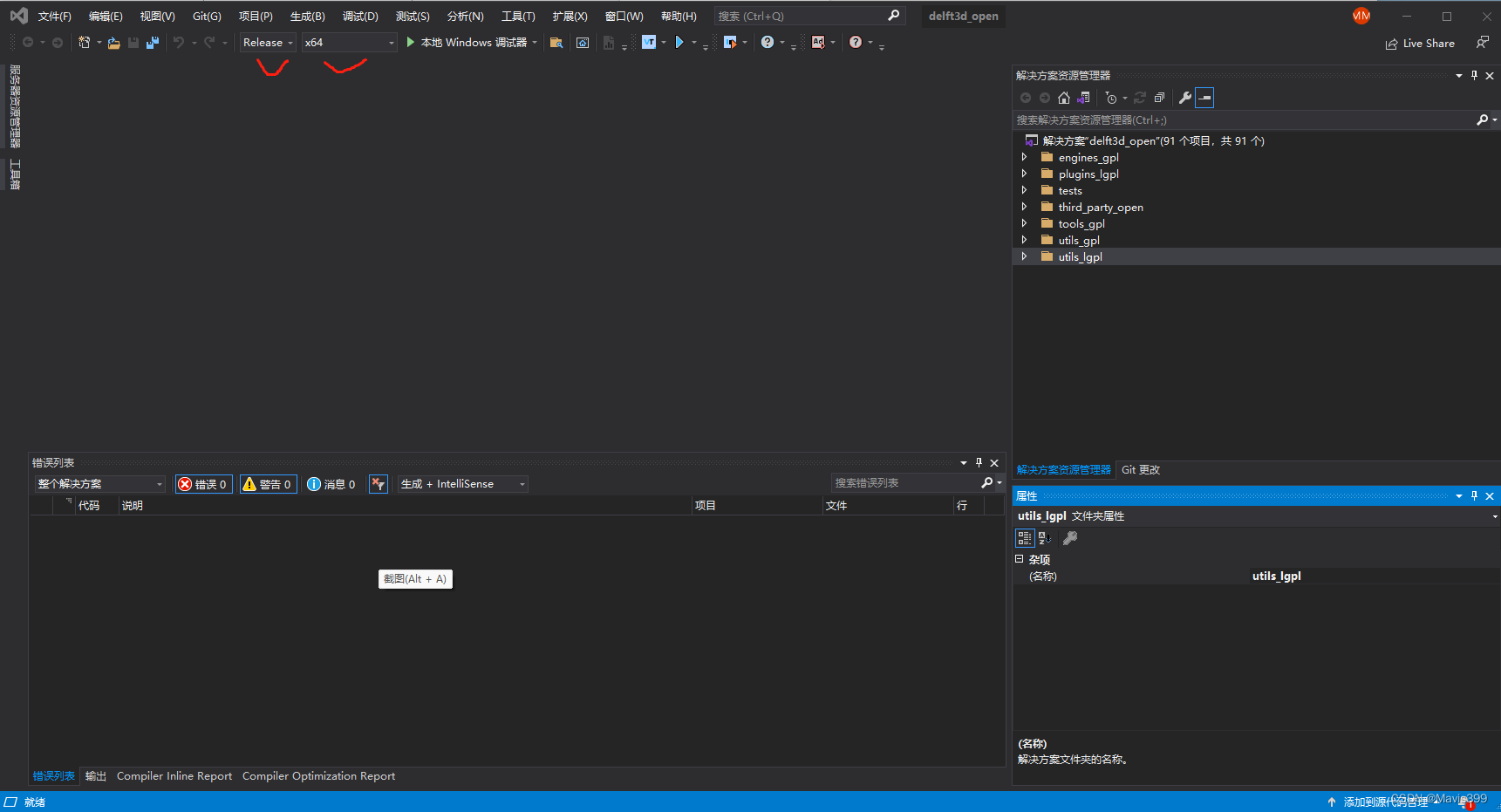1501x812 pixels.
Task: Click the Visual Studio logo icon
Action: click(18, 16)
